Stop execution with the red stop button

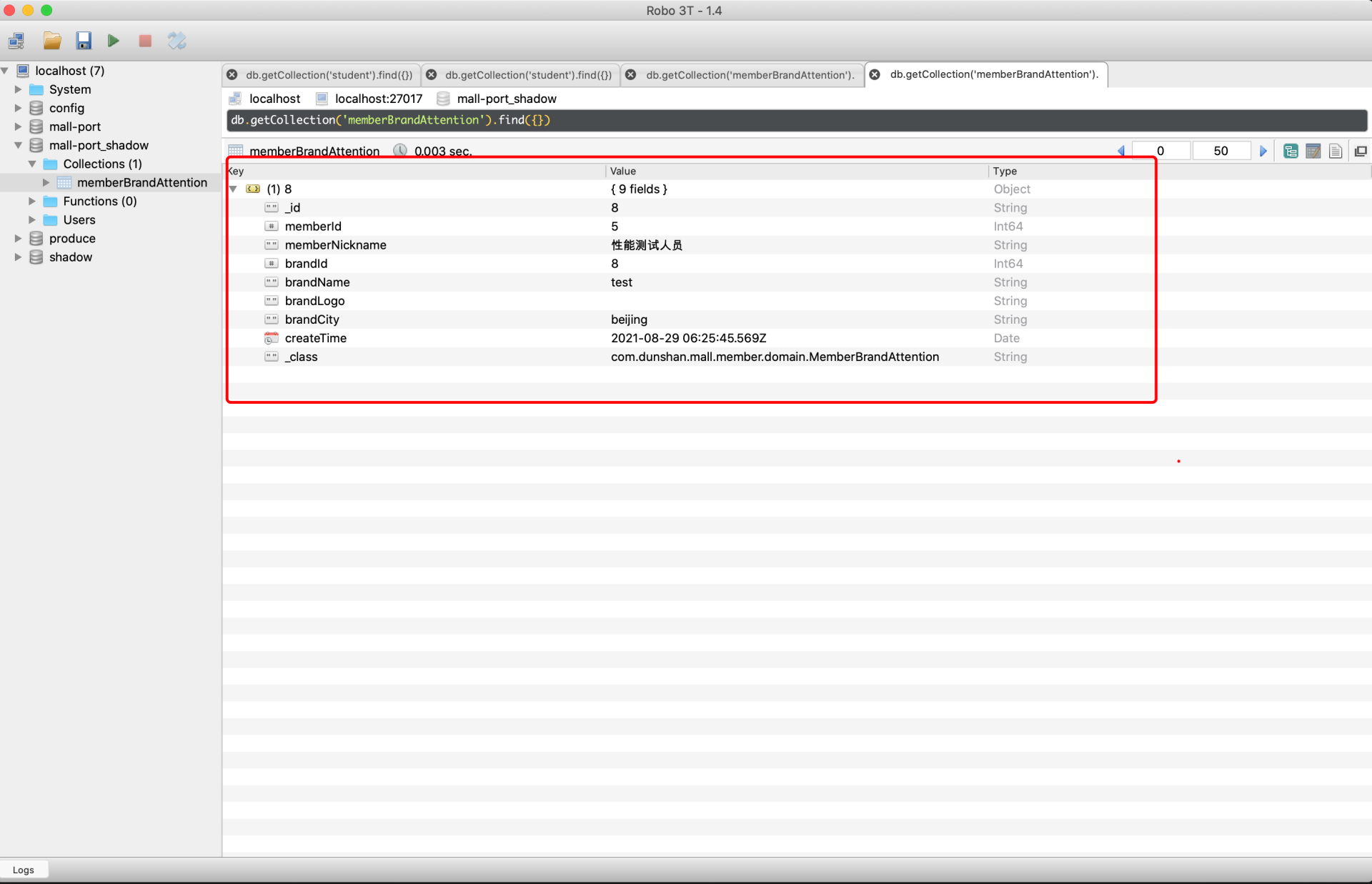click(x=145, y=41)
